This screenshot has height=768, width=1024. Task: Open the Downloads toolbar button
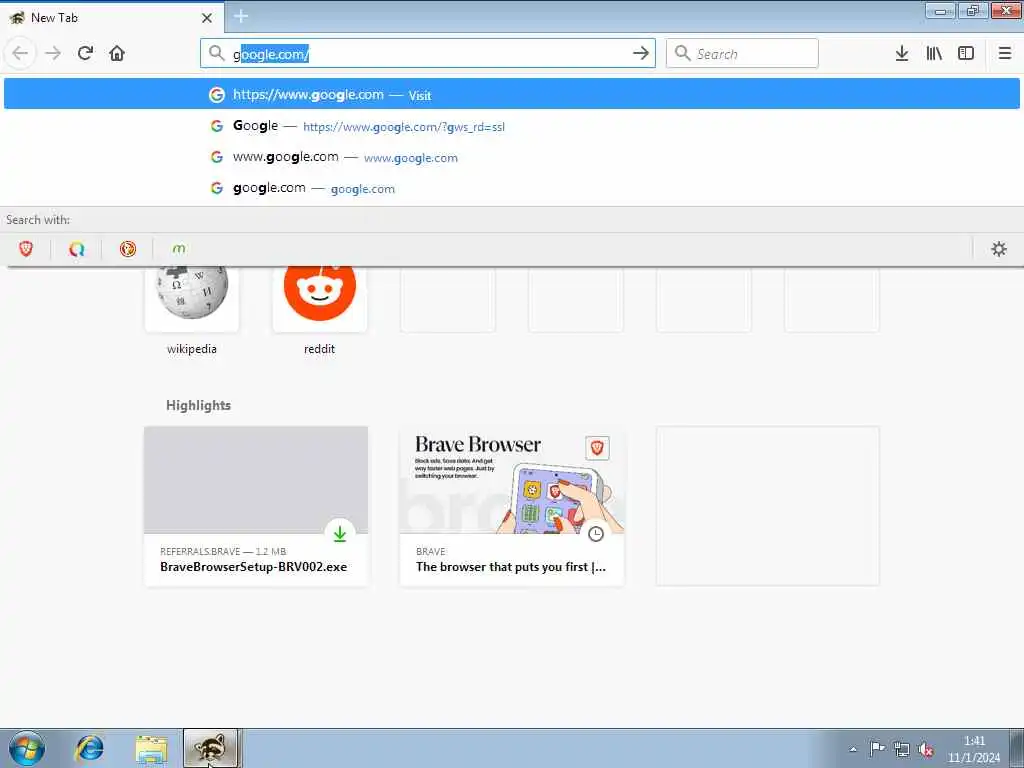click(x=902, y=53)
